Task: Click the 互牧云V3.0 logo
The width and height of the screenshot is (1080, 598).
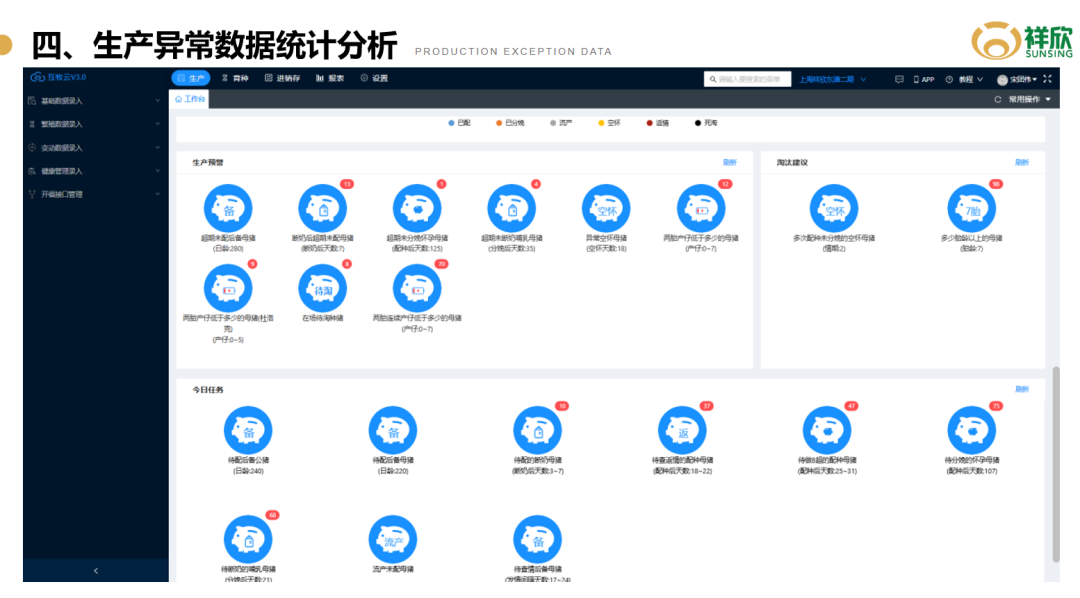Action: point(59,77)
